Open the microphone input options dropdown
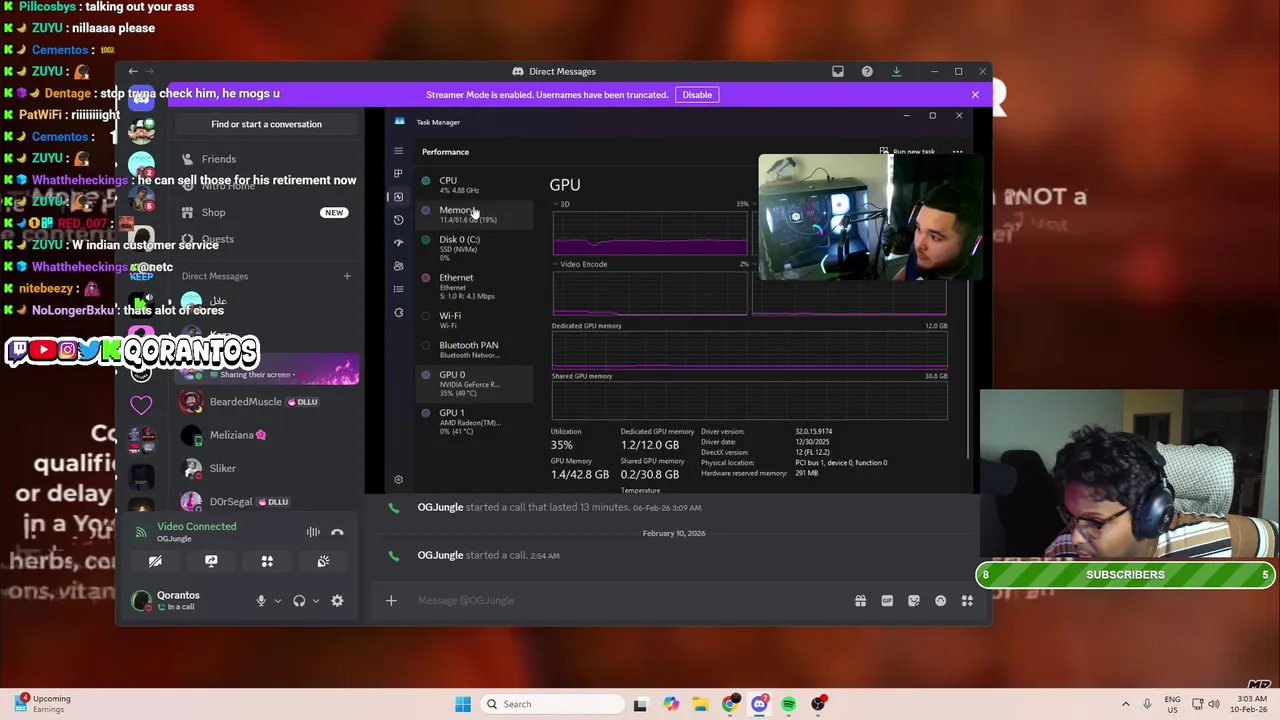Viewport: 1280px width, 720px height. pyautogui.click(x=278, y=601)
